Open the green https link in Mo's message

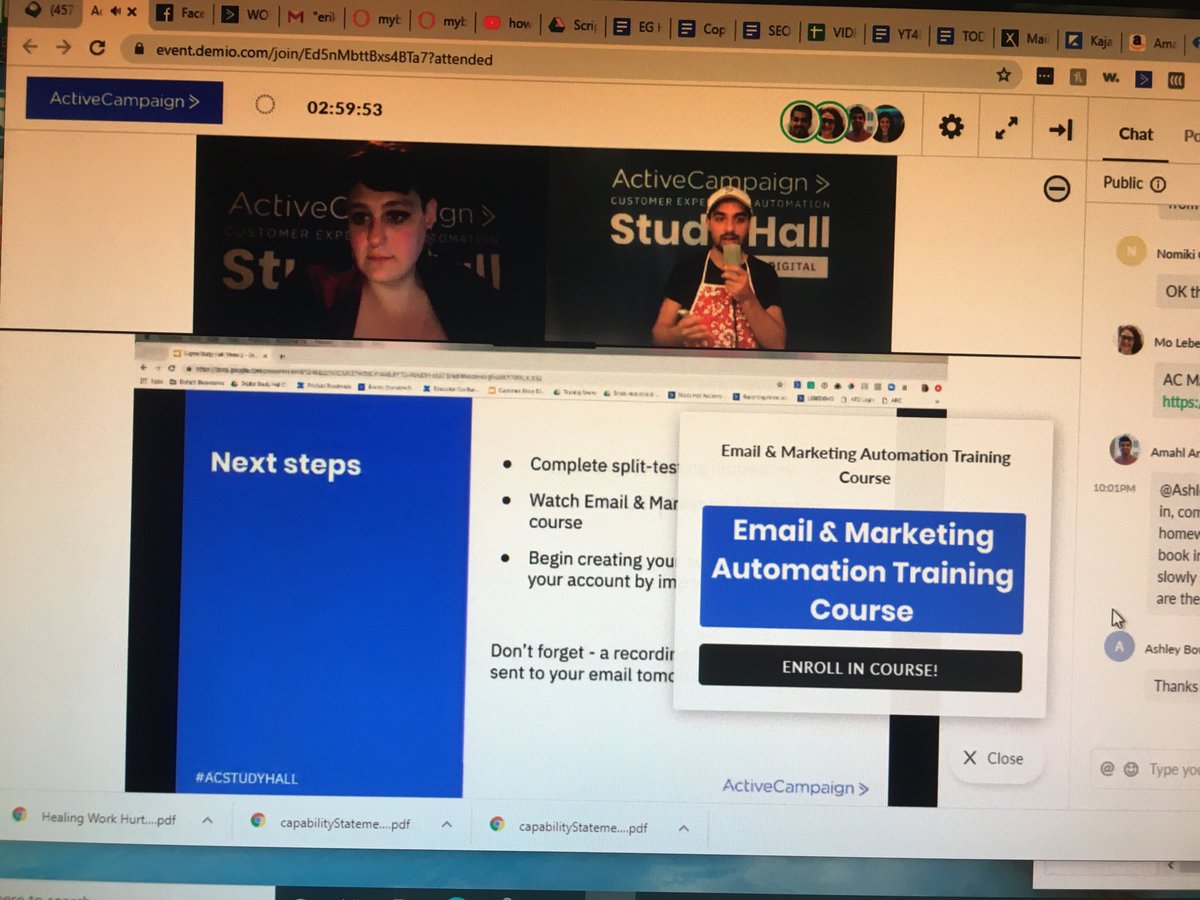click(1180, 402)
